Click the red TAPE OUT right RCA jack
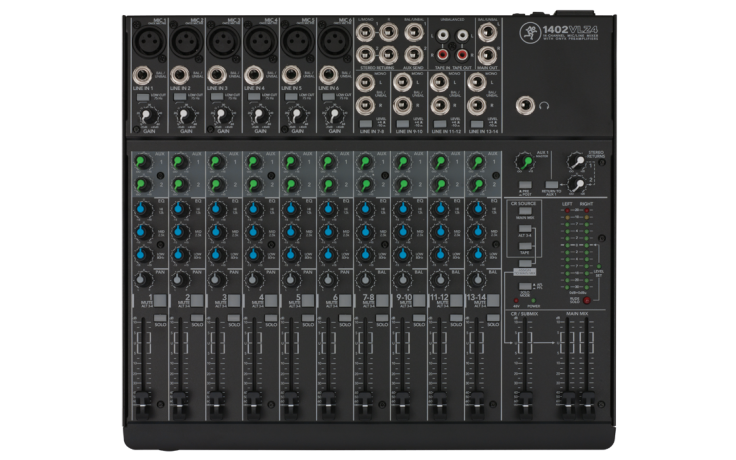This screenshot has width=736, height=460. (x=462, y=55)
